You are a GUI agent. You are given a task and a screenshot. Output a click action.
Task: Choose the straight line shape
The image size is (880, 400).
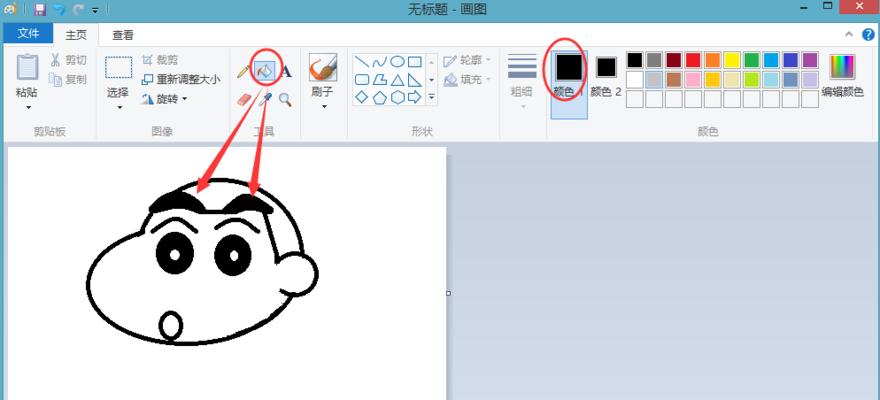tap(362, 62)
